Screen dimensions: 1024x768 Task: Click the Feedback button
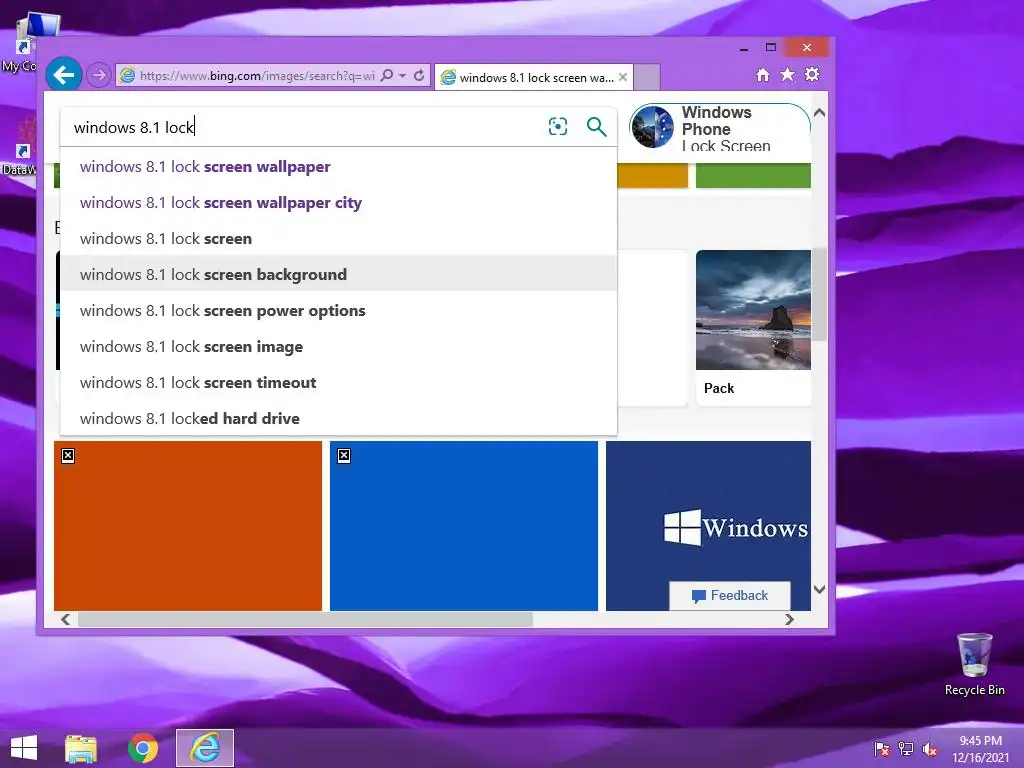pos(729,596)
